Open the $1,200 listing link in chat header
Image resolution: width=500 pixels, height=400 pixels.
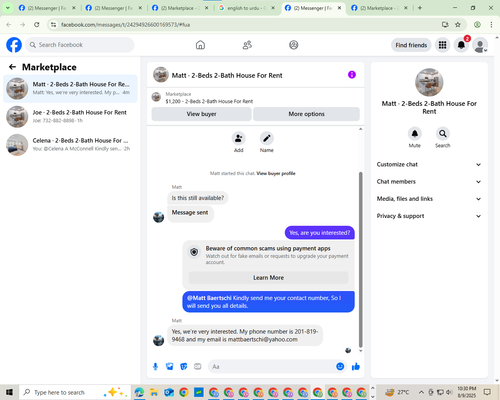(209, 101)
